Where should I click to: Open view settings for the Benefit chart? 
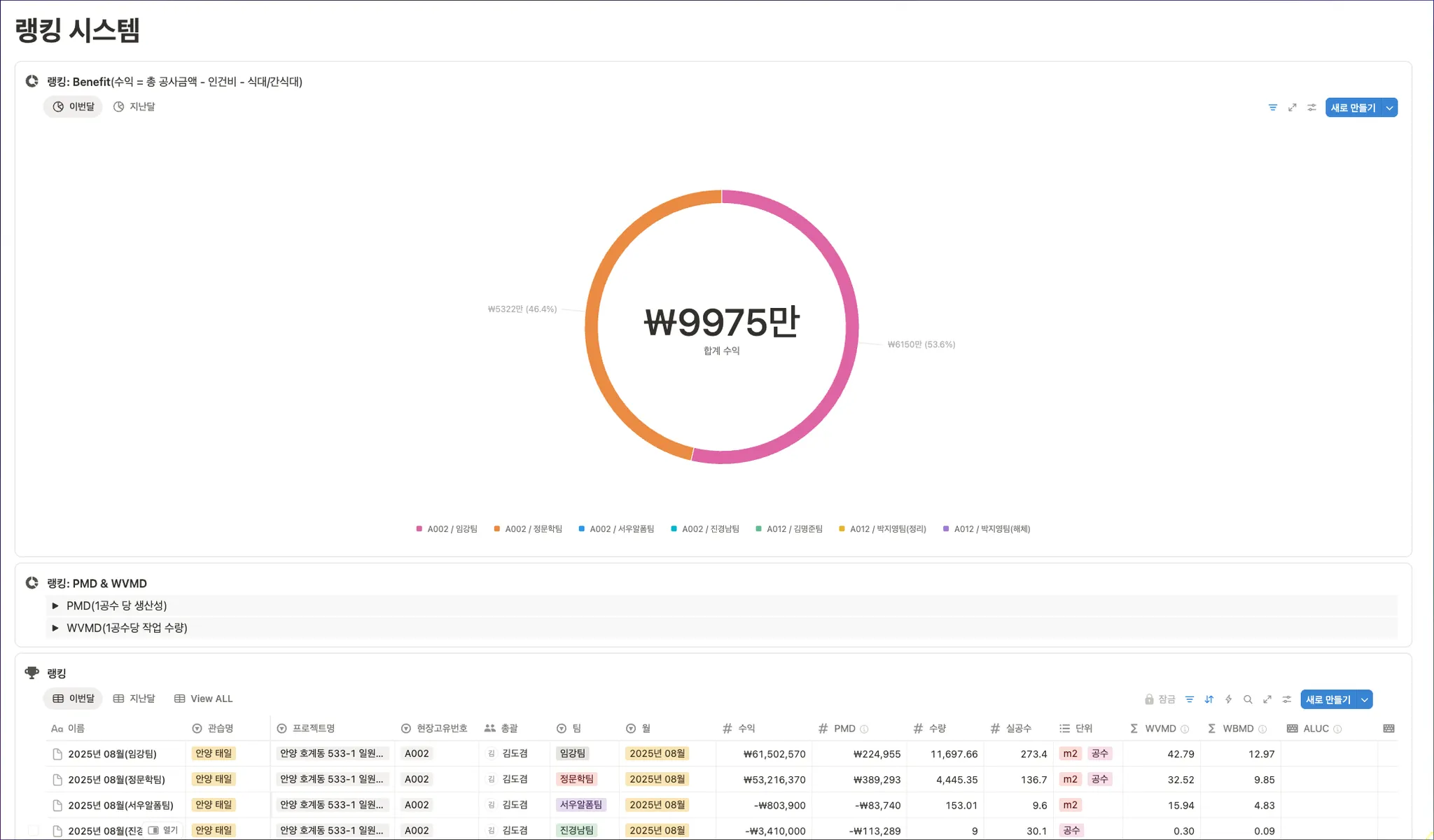coord(1311,108)
